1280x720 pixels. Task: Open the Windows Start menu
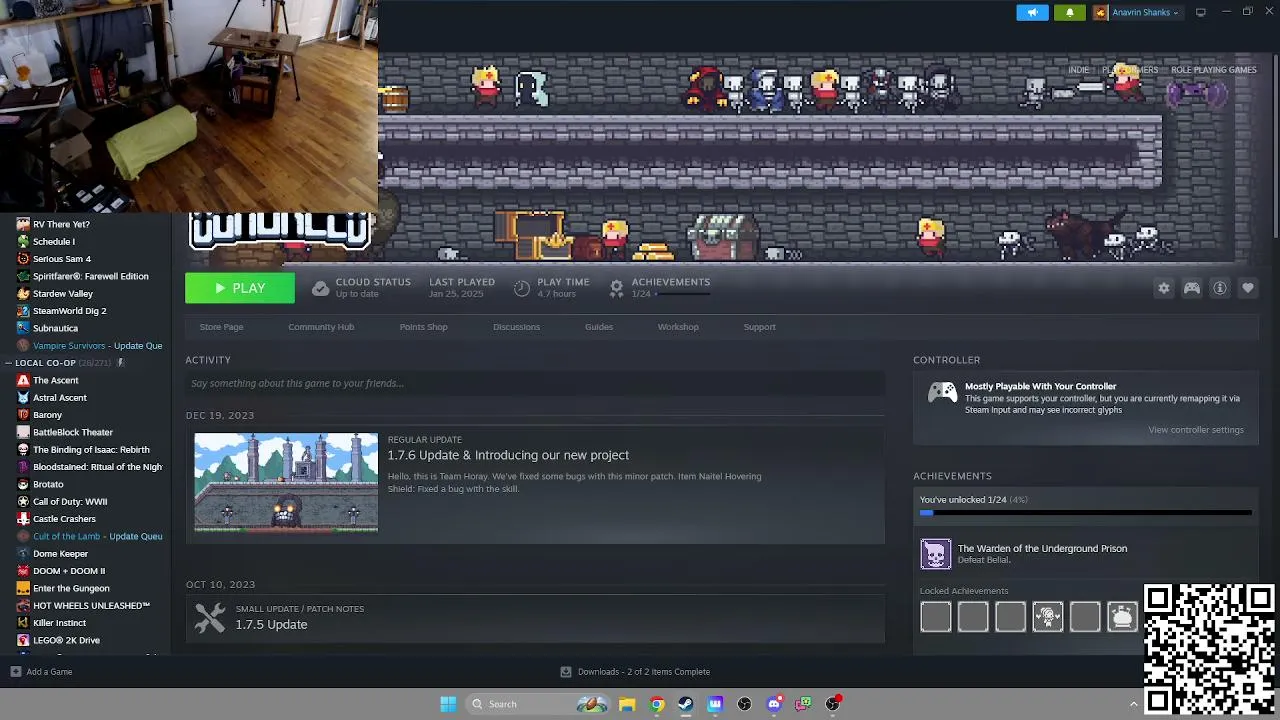448,704
